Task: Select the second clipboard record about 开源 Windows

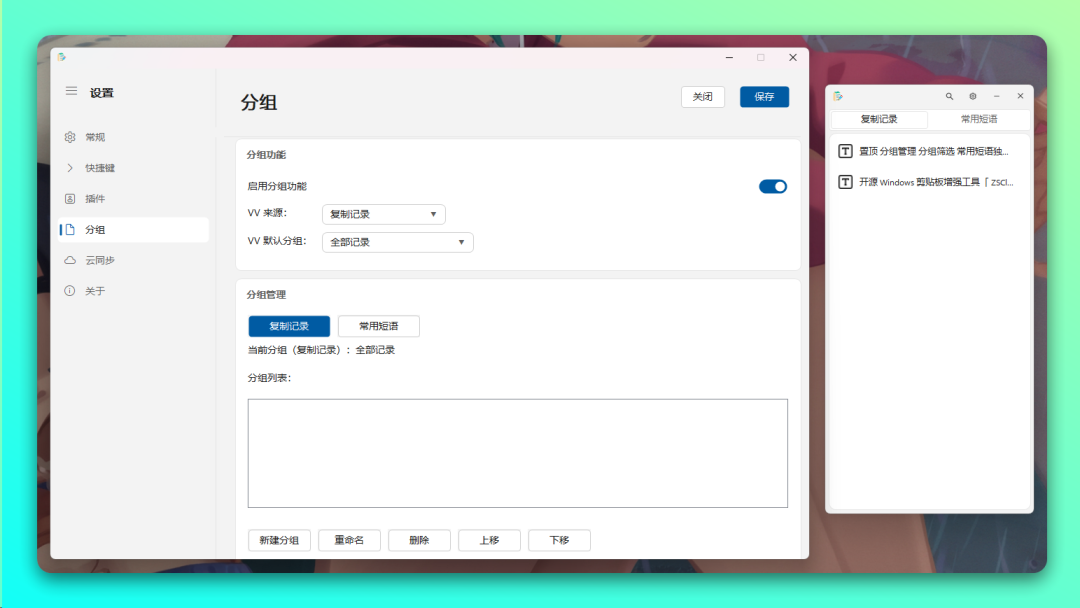Action: 935,182
